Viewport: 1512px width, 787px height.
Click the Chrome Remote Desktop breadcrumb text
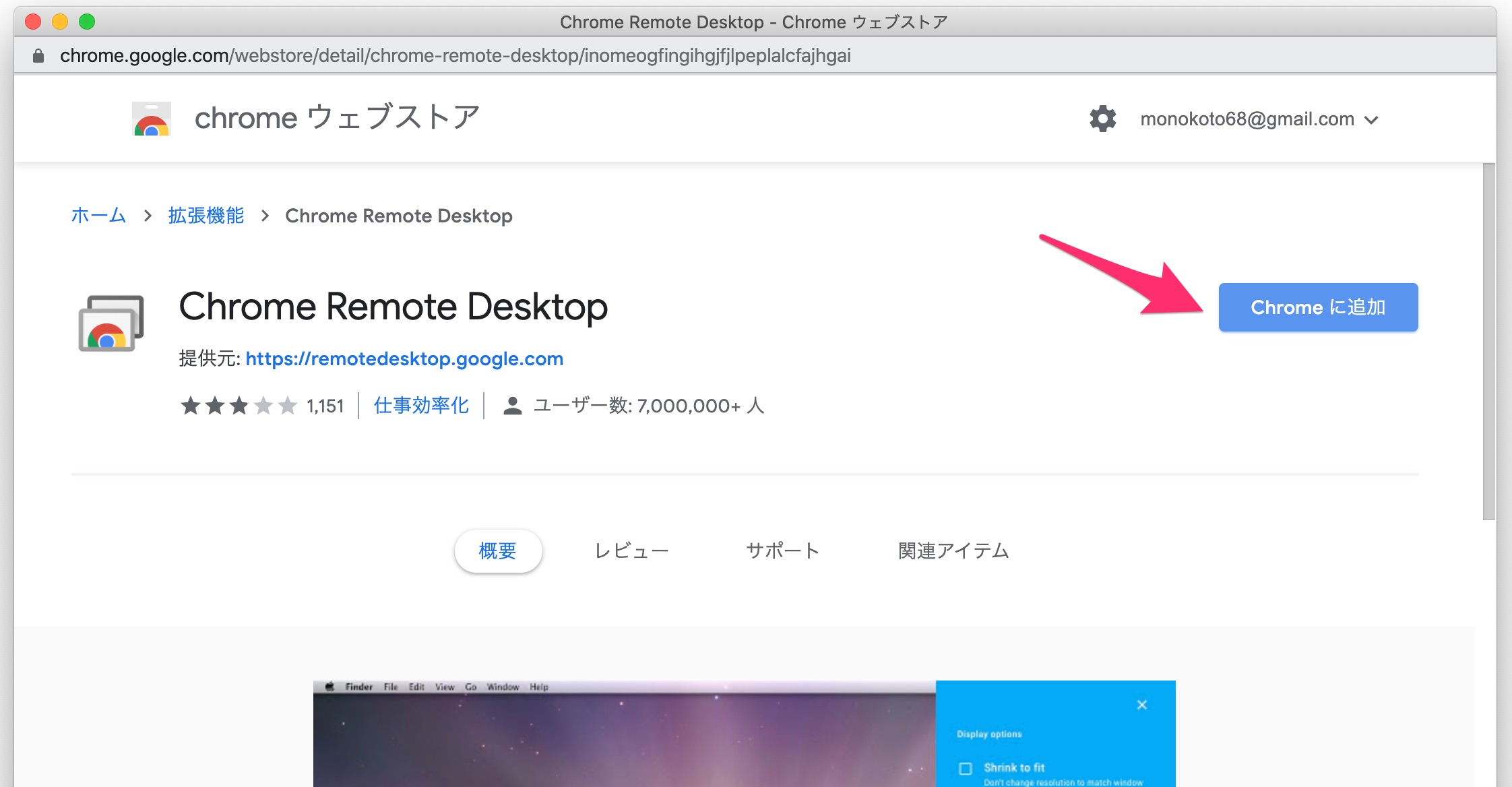point(399,216)
